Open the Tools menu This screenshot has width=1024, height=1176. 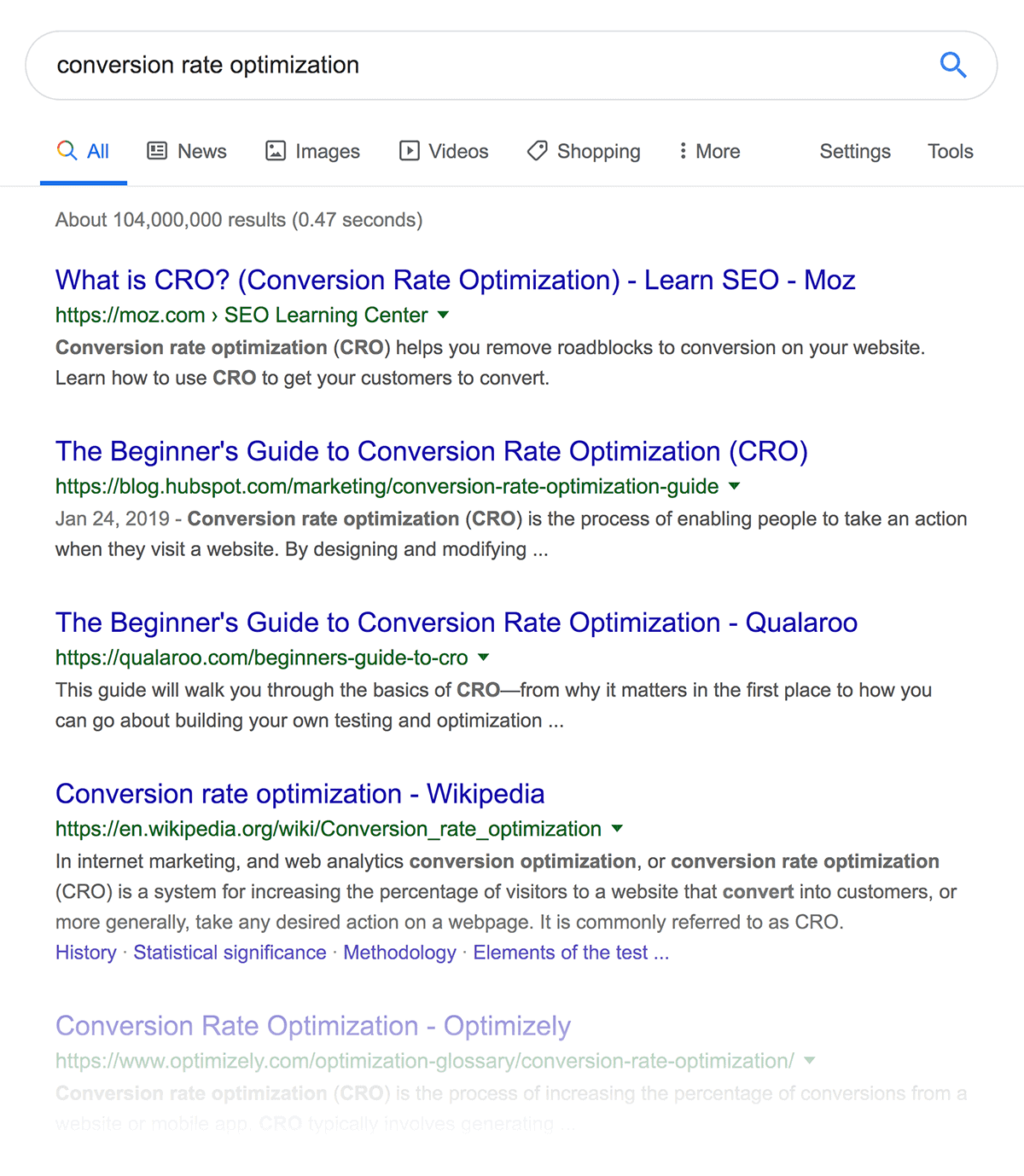tap(950, 151)
